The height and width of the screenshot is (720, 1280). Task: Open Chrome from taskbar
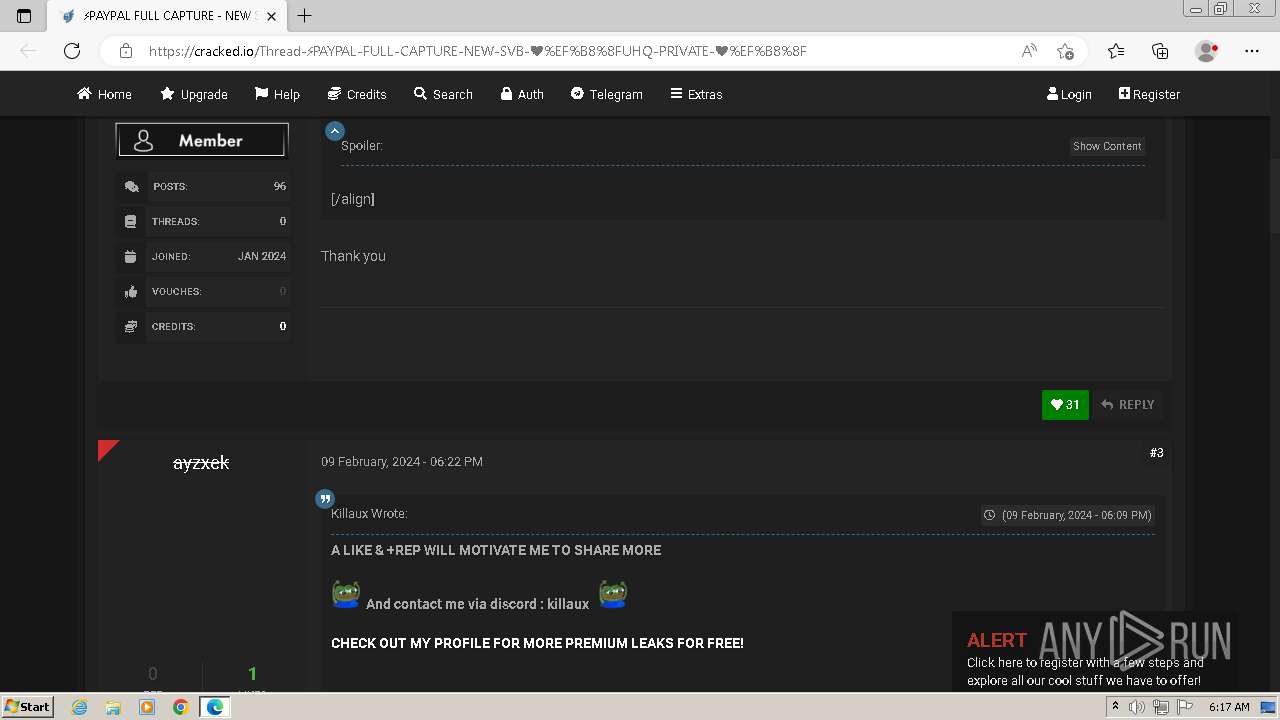180,707
